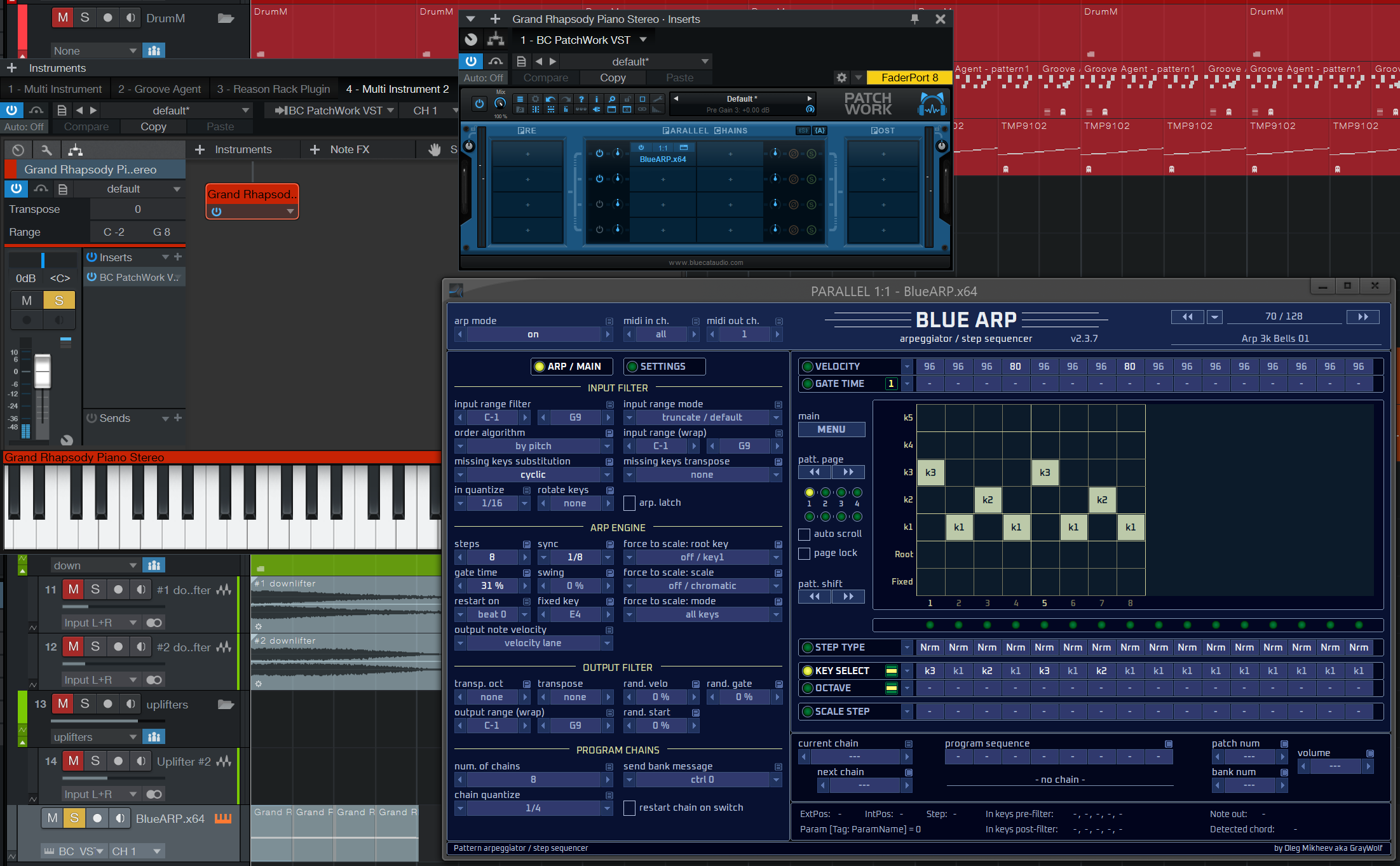Open the BlueARP preset list dropdown
This screenshot has height=866, width=1400.
click(1214, 317)
